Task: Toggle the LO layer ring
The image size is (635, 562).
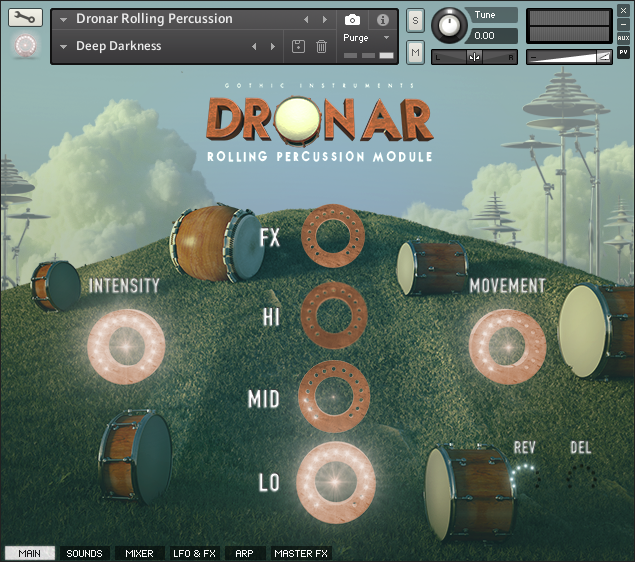Action: 336,482
